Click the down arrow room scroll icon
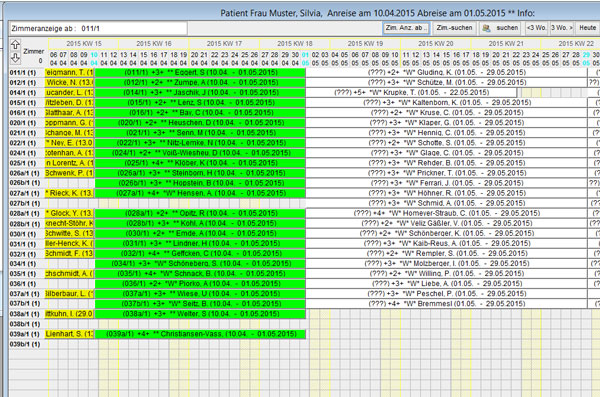Viewport: 600px width, 397px height. pyautogui.click(x=15, y=57)
